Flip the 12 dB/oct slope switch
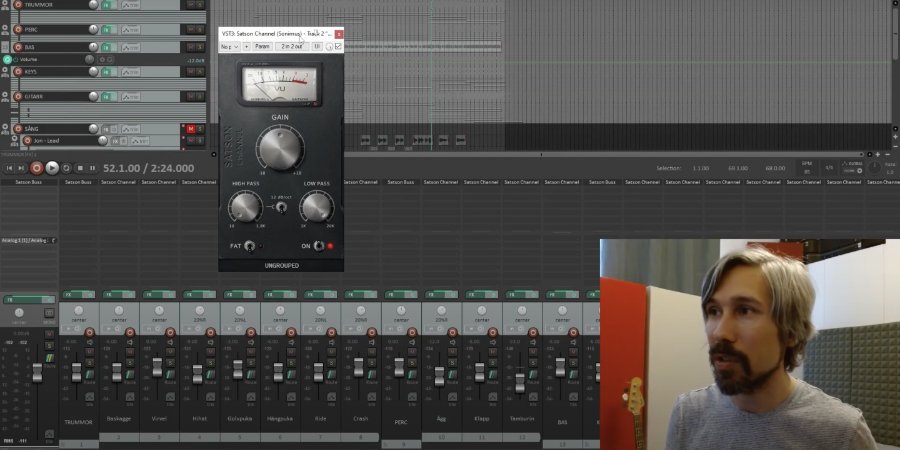 (281, 207)
